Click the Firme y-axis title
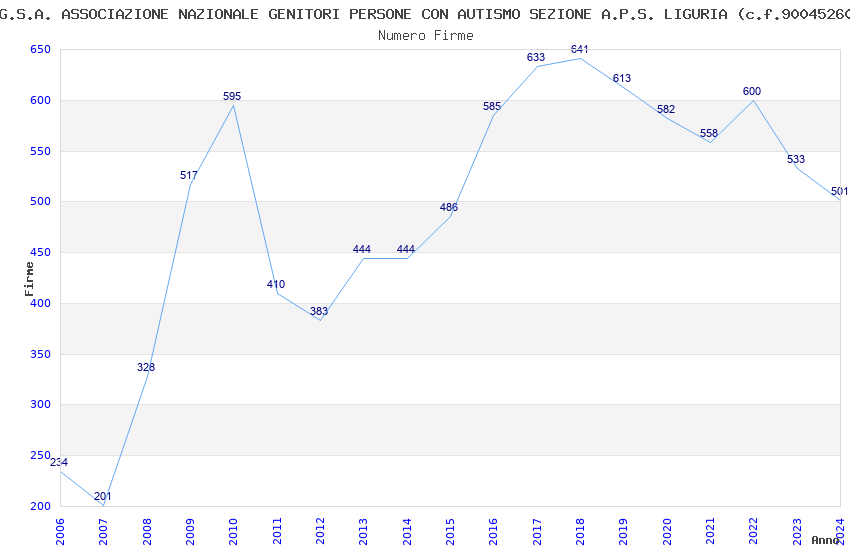Image resolution: width=850 pixels, height=550 pixels. (29, 279)
